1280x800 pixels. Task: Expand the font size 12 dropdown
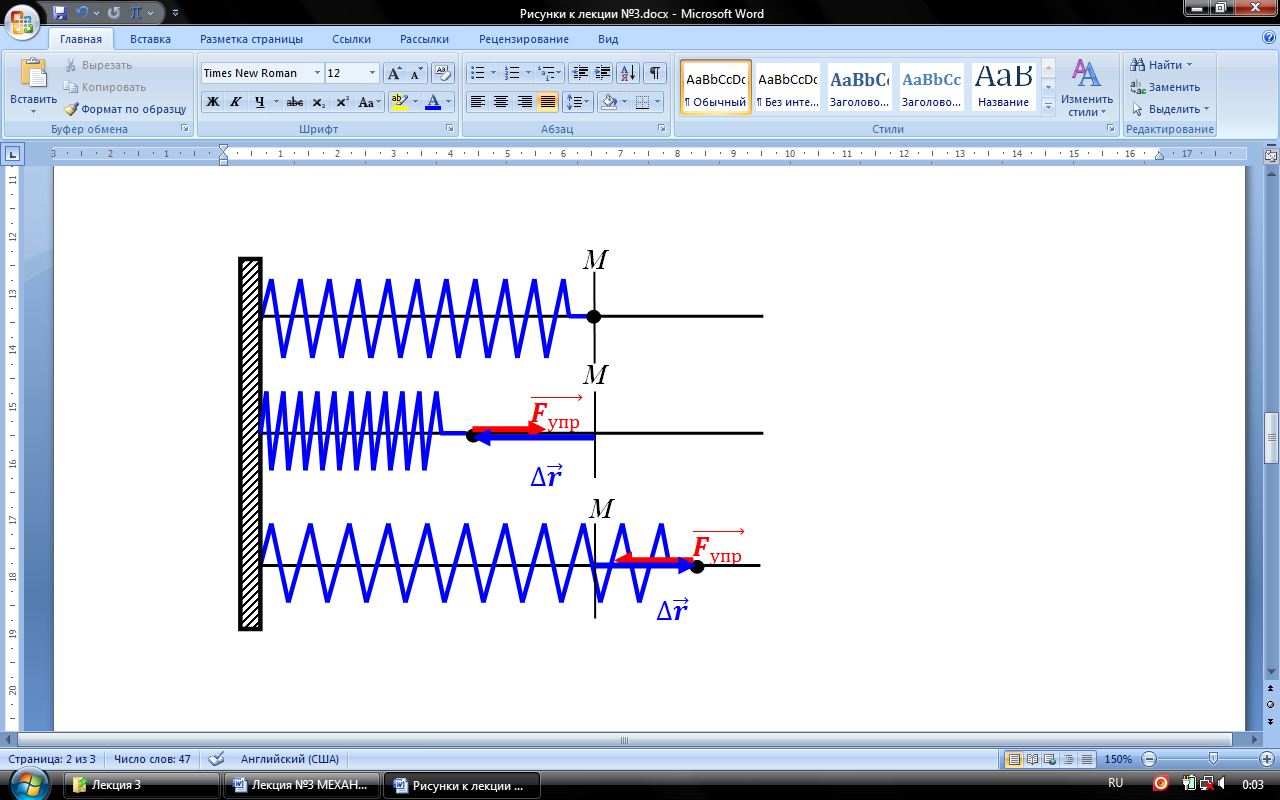click(x=372, y=73)
